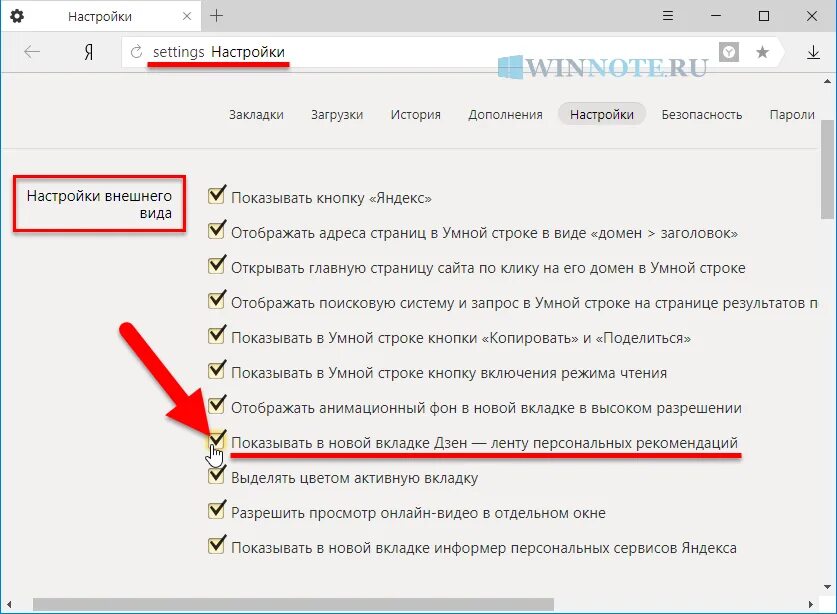Toggle Выделять цветом активную вкладку checkbox

click(216, 476)
